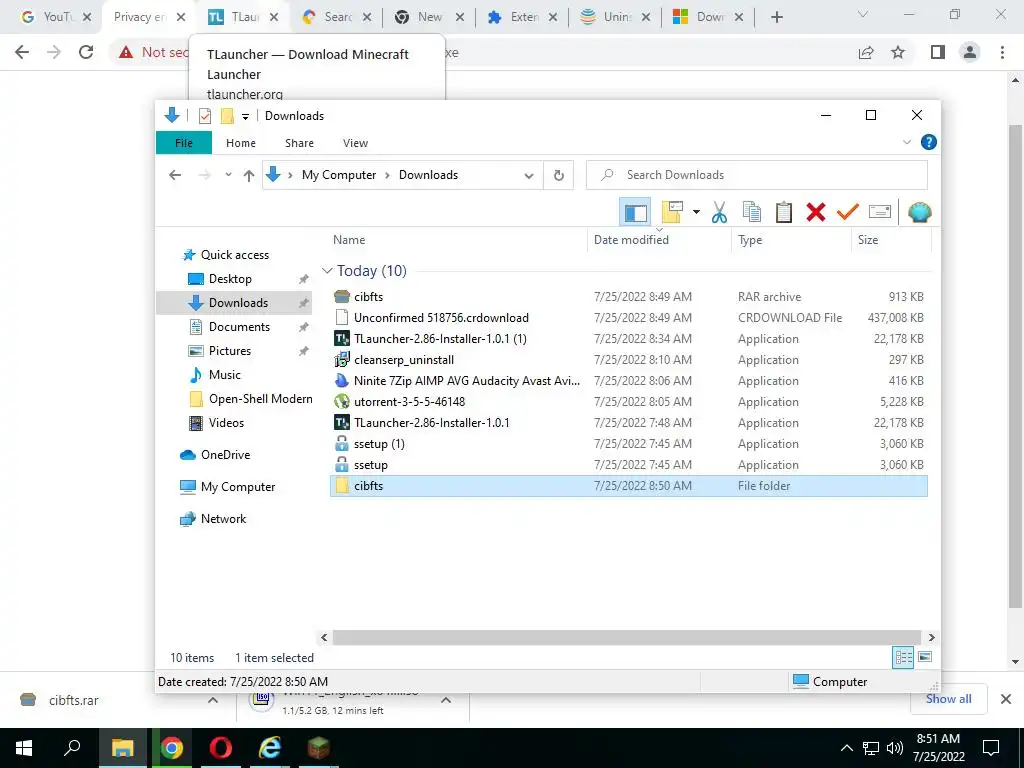This screenshot has height=768, width=1024.
Task: Select the Ninite 7Zip AIMP installer file
Action: pos(628,380)
